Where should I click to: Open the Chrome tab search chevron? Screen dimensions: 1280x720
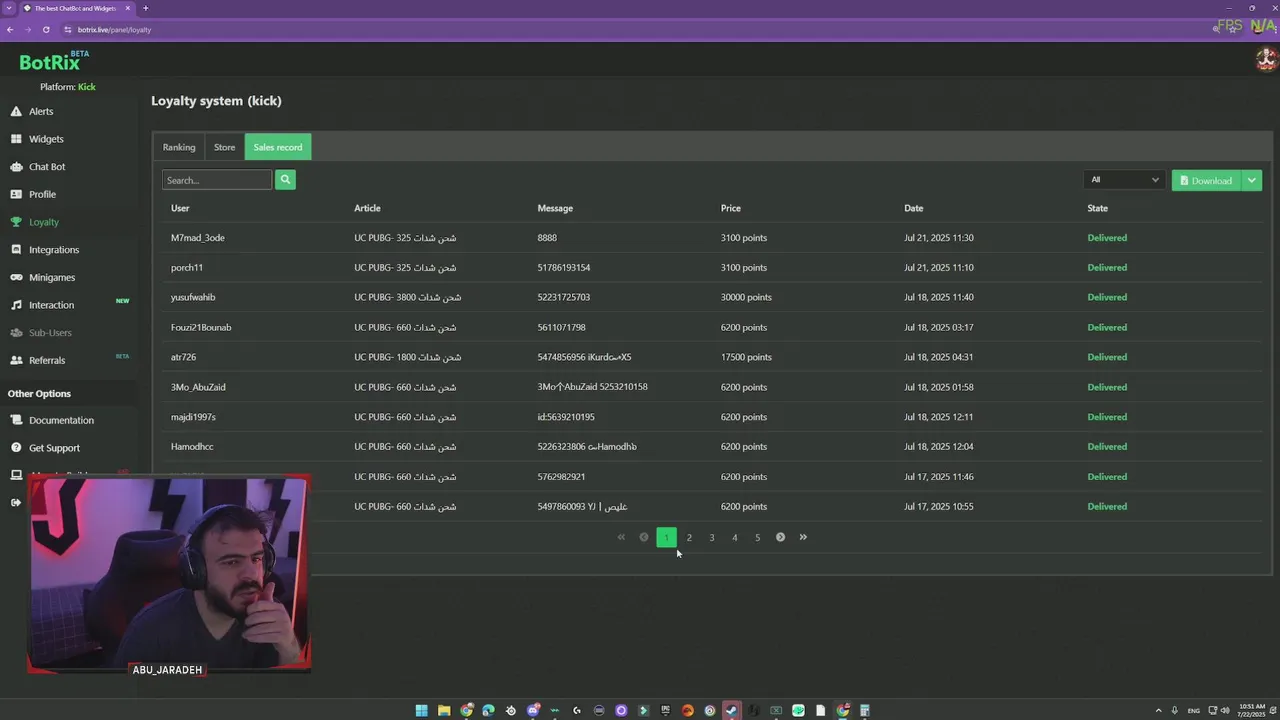[9, 8]
